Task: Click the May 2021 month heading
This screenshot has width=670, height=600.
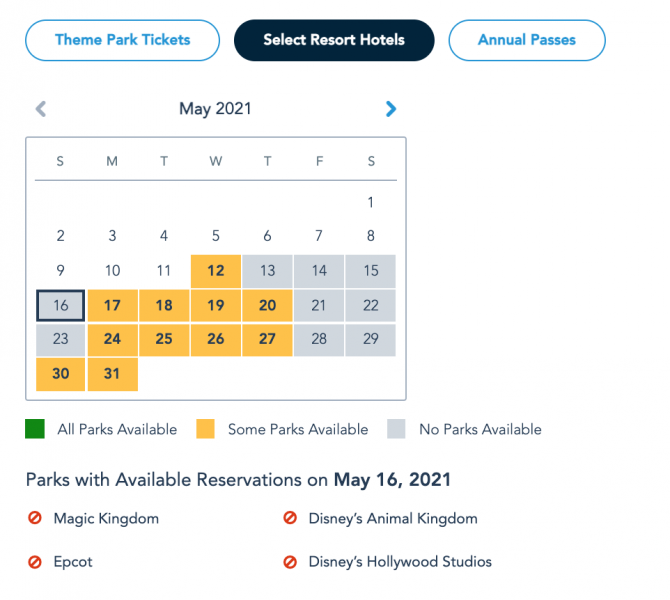Action: (215, 109)
